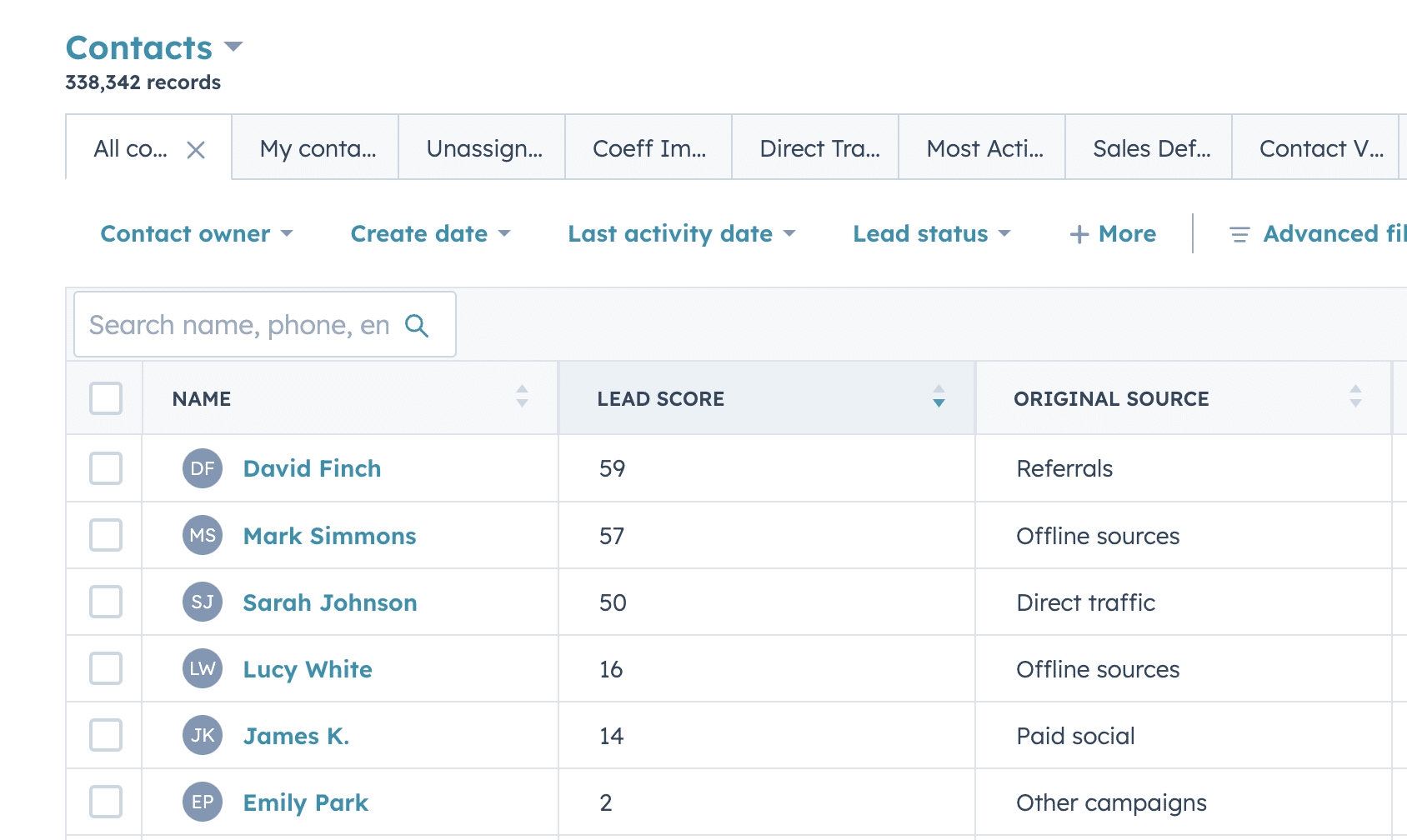This screenshot has height=840, width=1407.
Task: Open the Last activity date filter
Action: pos(682,233)
